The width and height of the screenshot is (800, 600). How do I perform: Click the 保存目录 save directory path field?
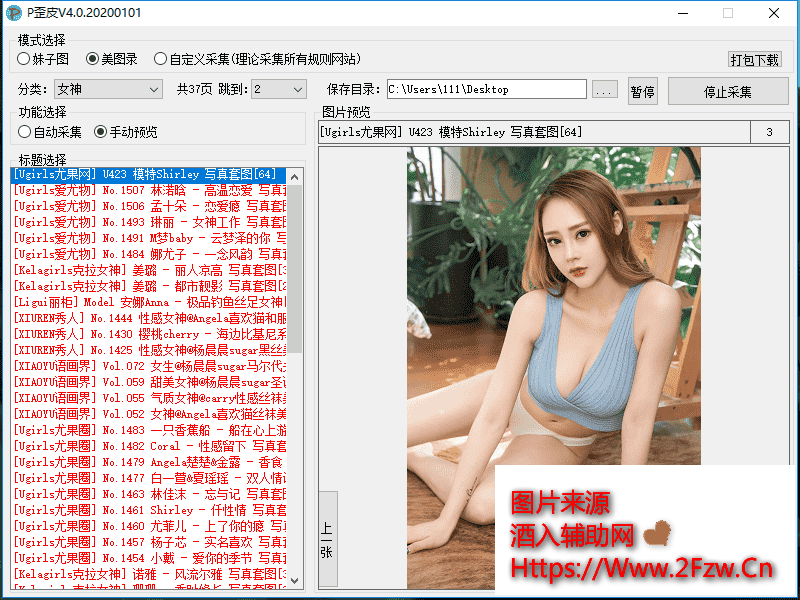coord(487,89)
